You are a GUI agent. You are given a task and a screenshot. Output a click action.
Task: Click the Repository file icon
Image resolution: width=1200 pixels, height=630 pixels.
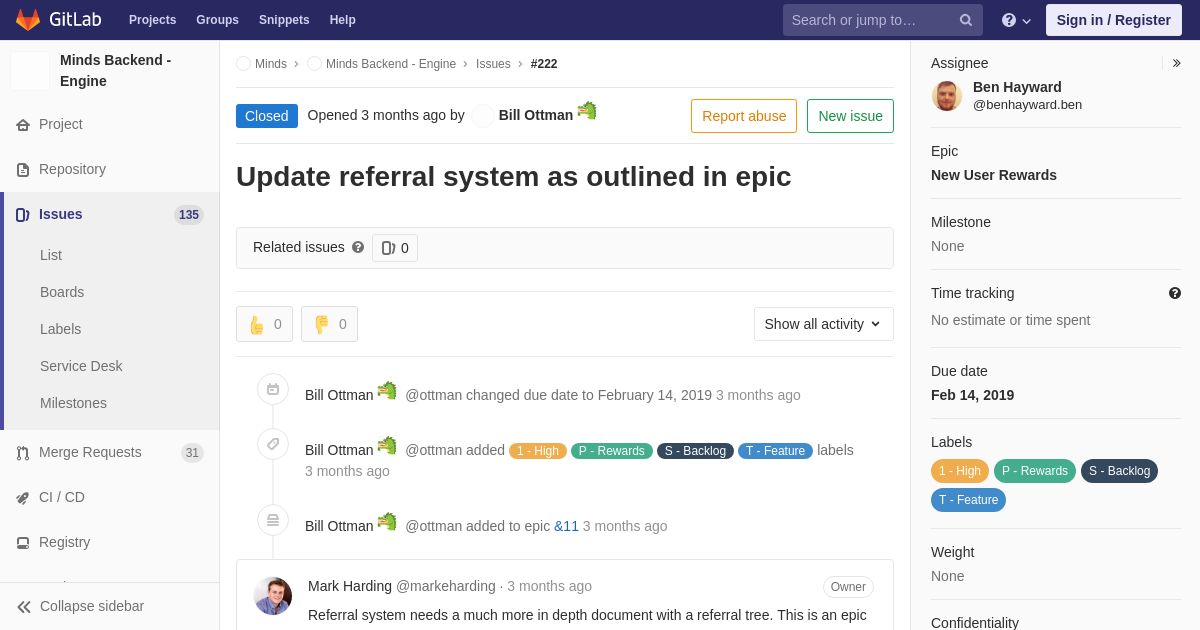tap(23, 170)
